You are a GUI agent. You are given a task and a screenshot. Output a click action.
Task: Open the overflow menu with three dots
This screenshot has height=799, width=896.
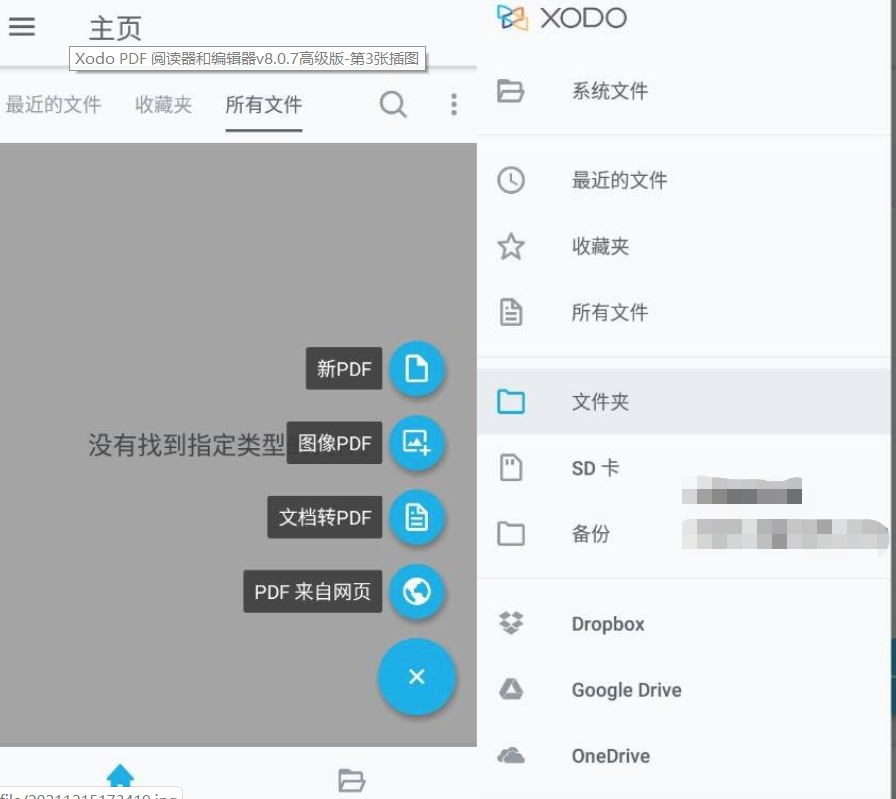[x=453, y=104]
